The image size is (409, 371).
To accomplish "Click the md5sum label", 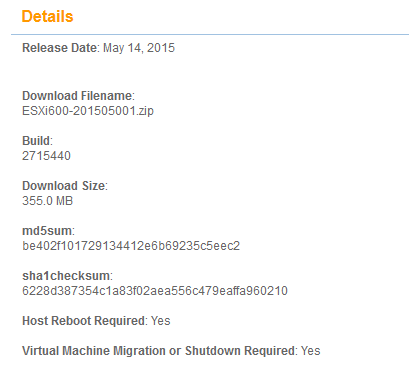I will tap(47, 231).
